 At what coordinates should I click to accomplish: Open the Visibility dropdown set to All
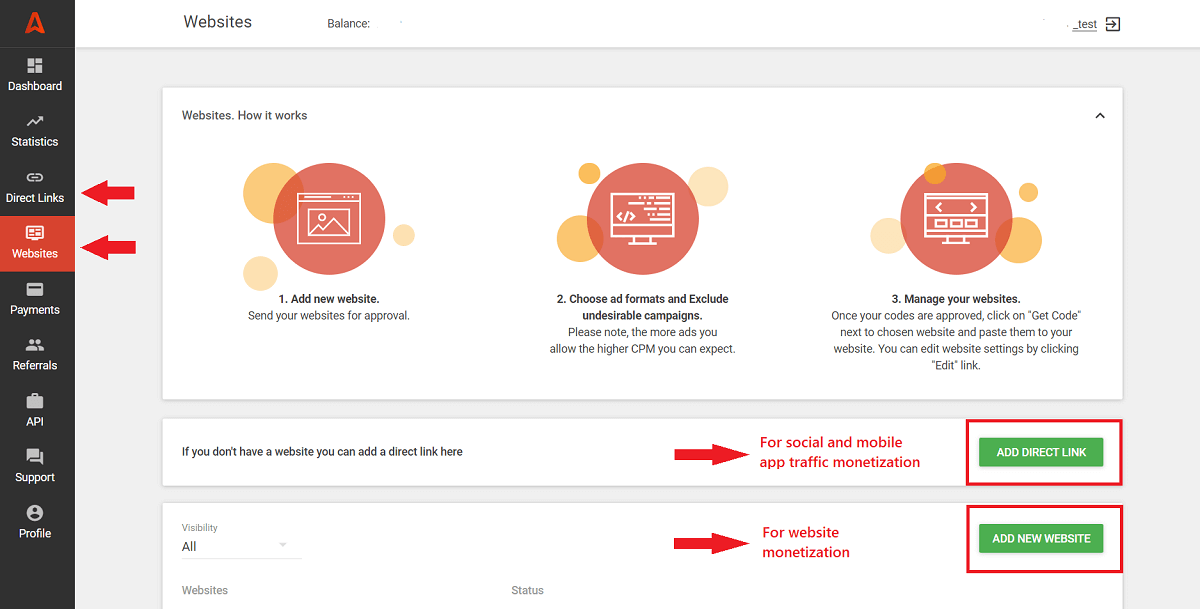[x=240, y=546]
